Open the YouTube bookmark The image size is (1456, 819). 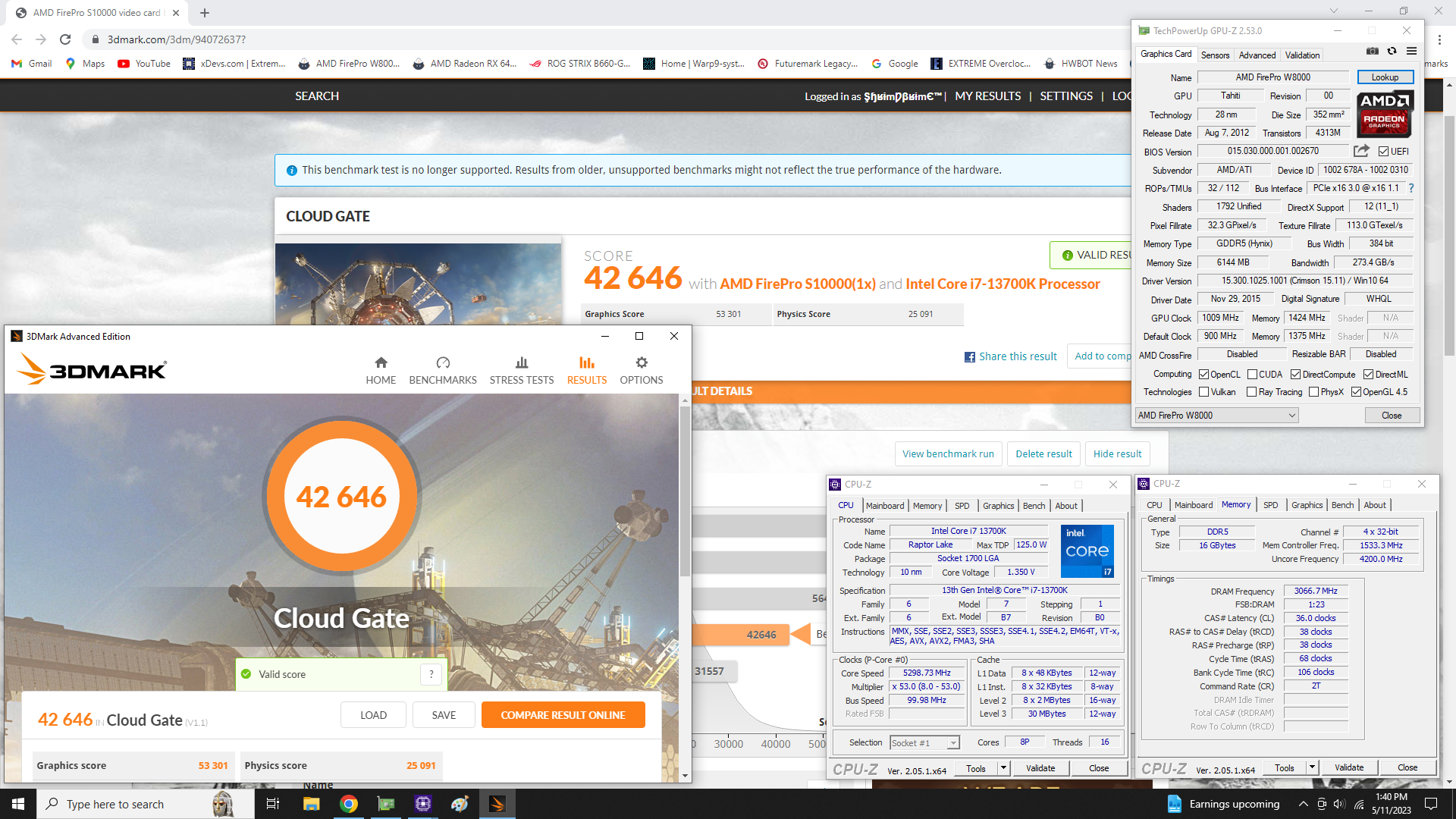[x=144, y=64]
